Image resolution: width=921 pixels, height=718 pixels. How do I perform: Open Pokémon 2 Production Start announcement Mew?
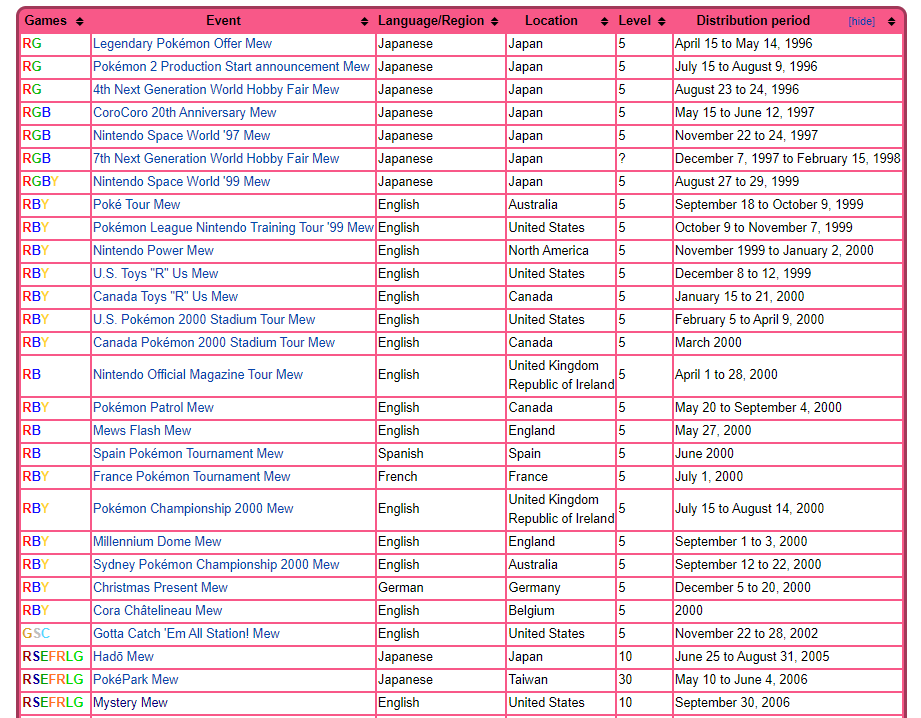point(231,66)
